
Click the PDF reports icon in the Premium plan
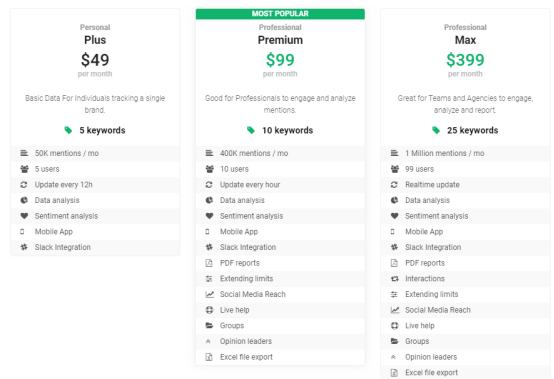click(x=209, y=263)
